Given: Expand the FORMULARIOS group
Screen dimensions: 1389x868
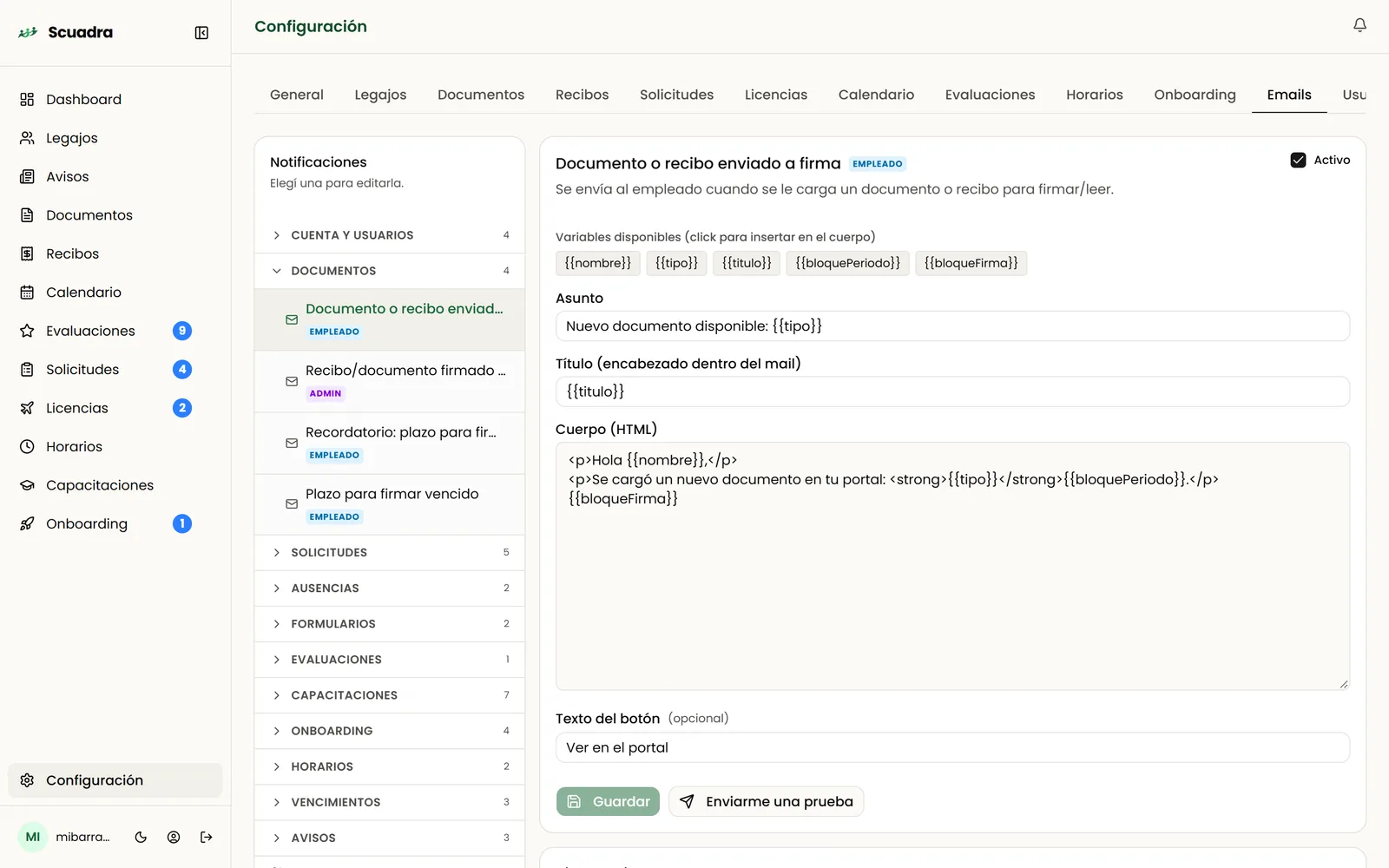Looking at the screenshot, I should [390, 624].
